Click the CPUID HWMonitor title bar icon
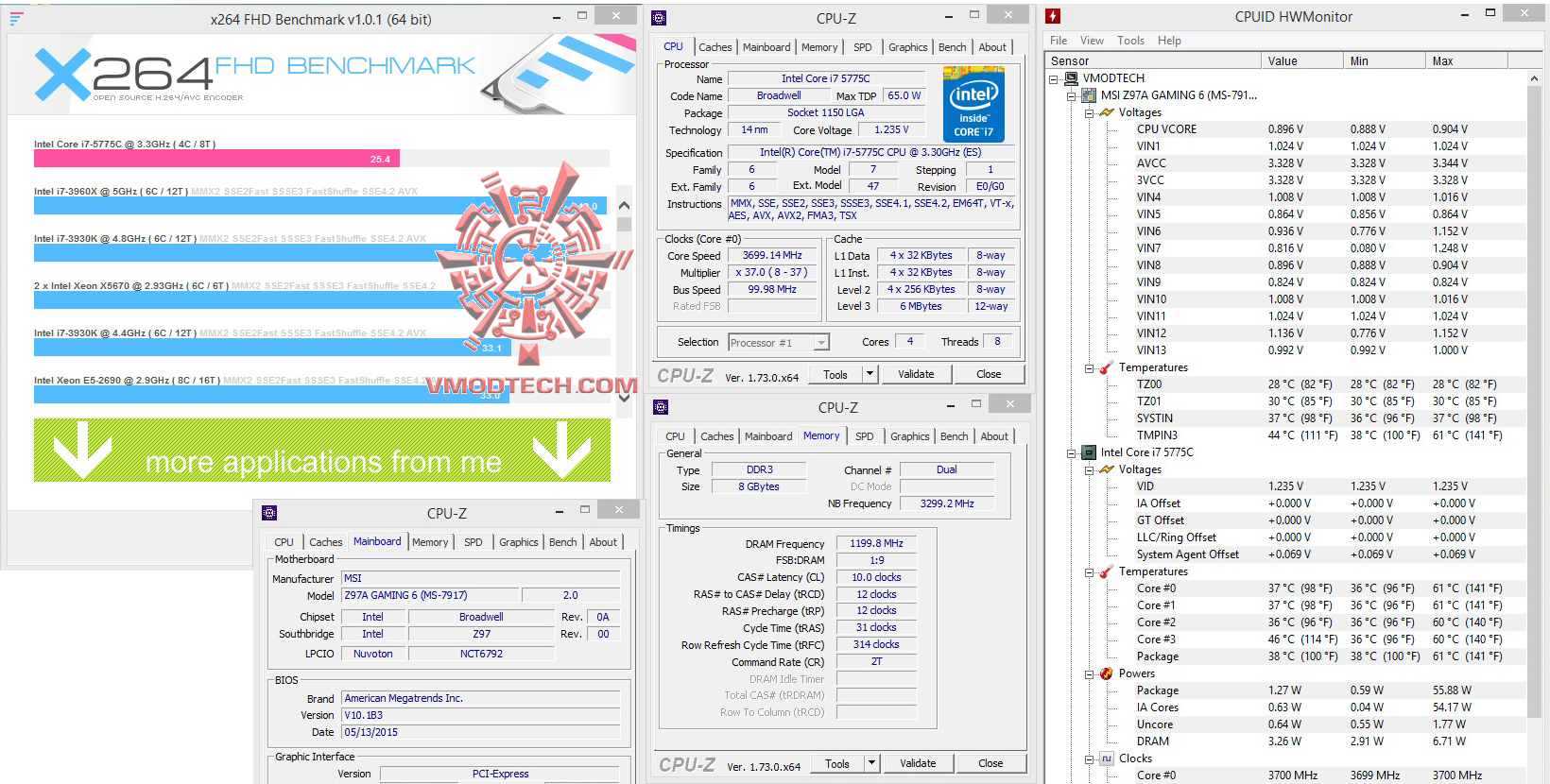The image size is (1550, 784). (x=1053, y=16)
